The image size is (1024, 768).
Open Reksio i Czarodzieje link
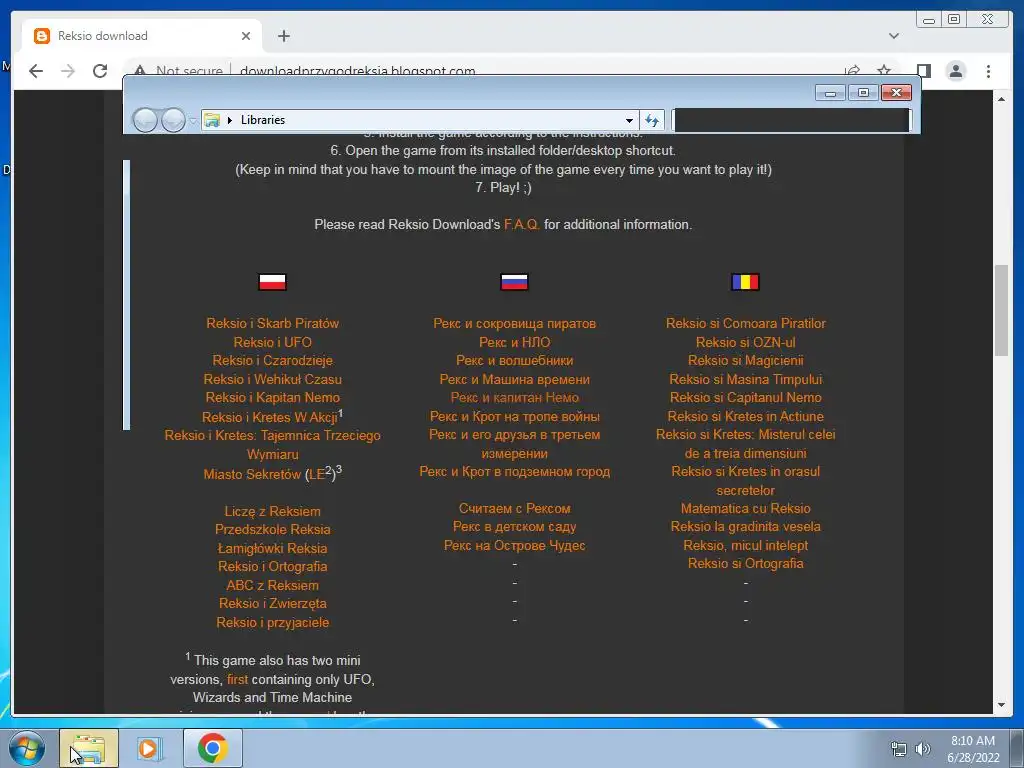click(272, 360)
